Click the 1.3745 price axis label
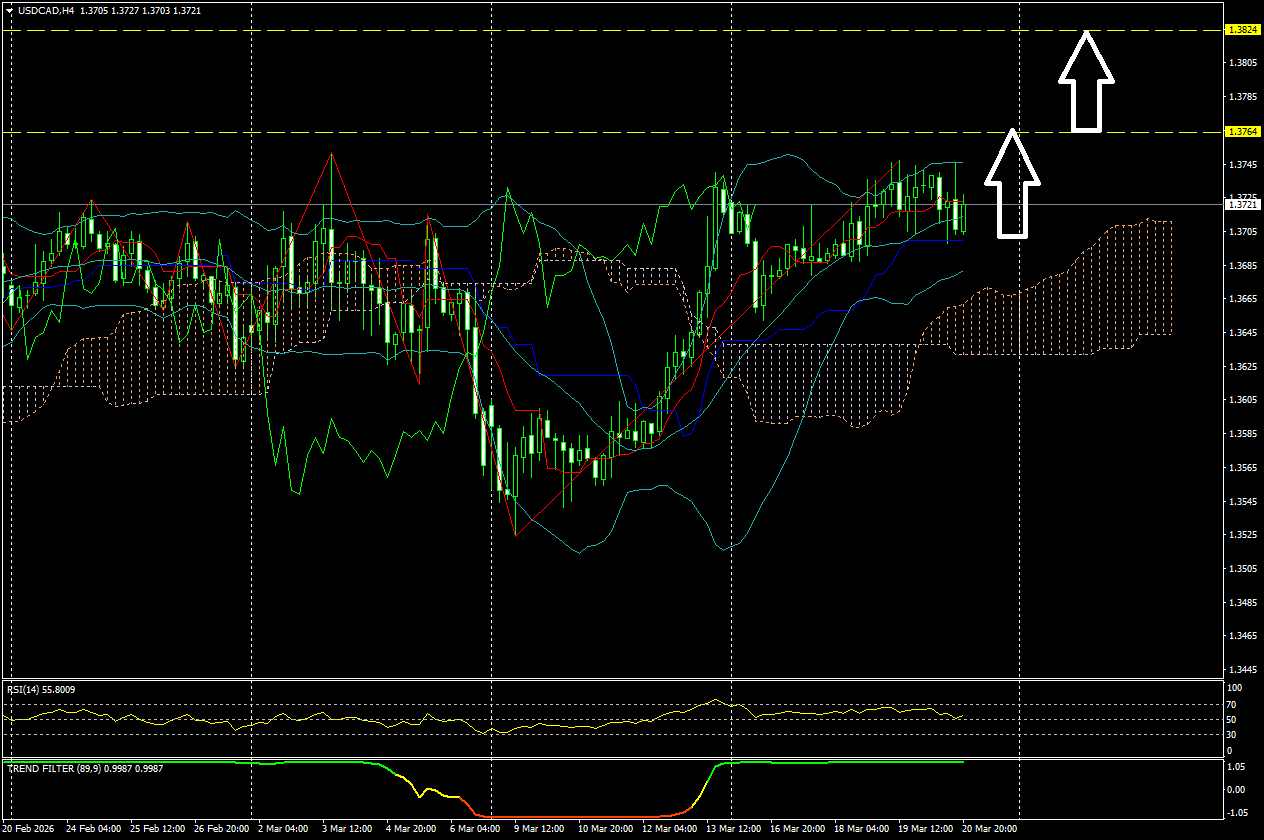The image size is (1264, 840). tap(1242, 164)
